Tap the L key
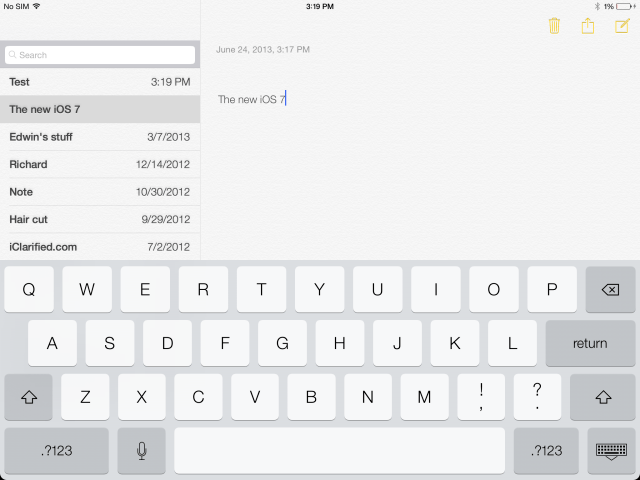Viewport: 640px width, 480px height. 512,343
